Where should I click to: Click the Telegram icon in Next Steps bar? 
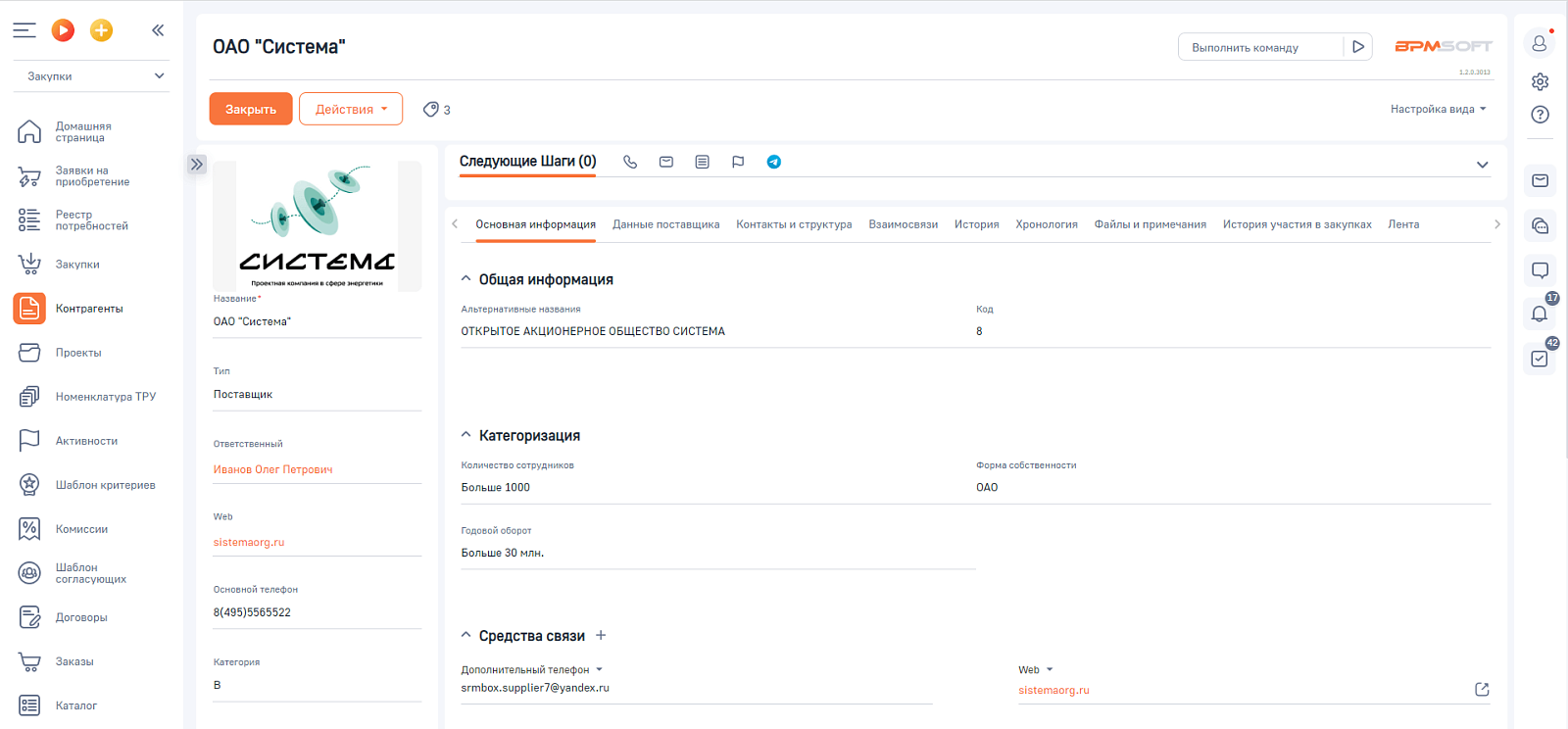pyautogui.click(x=774, y=162)
